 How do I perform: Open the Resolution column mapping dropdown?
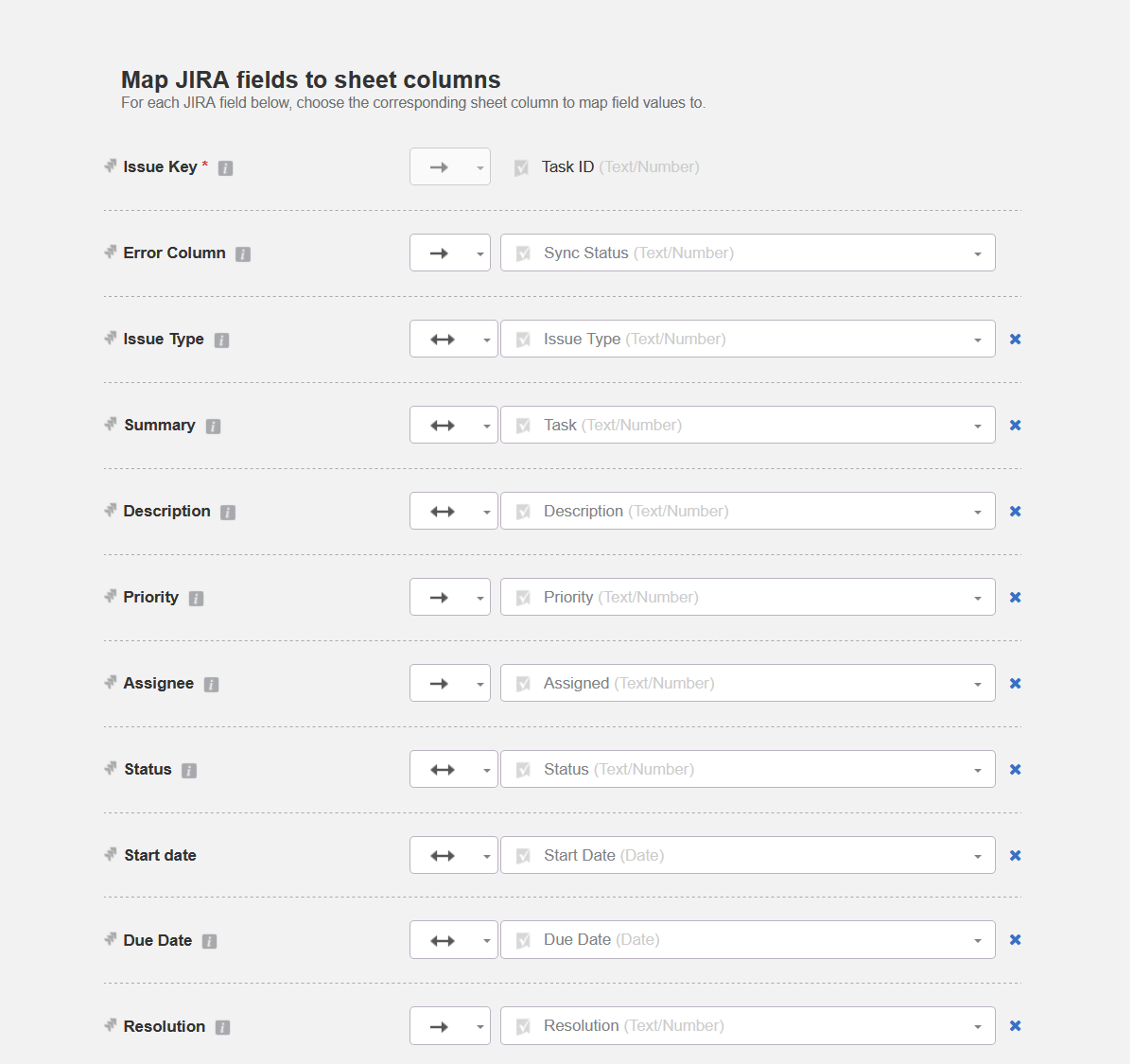(747, 1026)
